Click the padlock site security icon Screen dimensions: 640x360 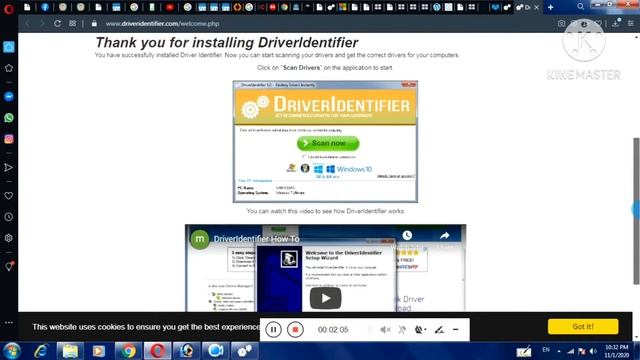[94, 24]
